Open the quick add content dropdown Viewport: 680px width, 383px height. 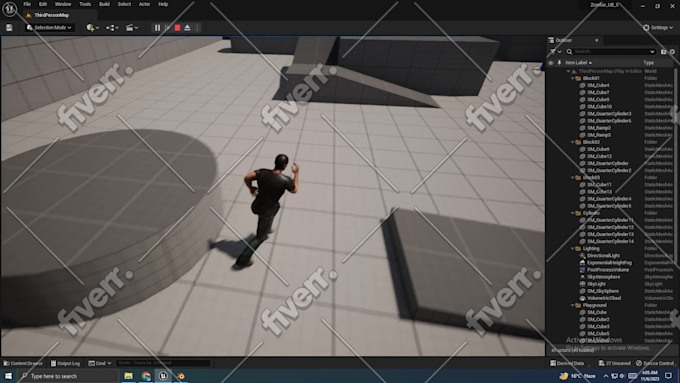click(92, 27)
